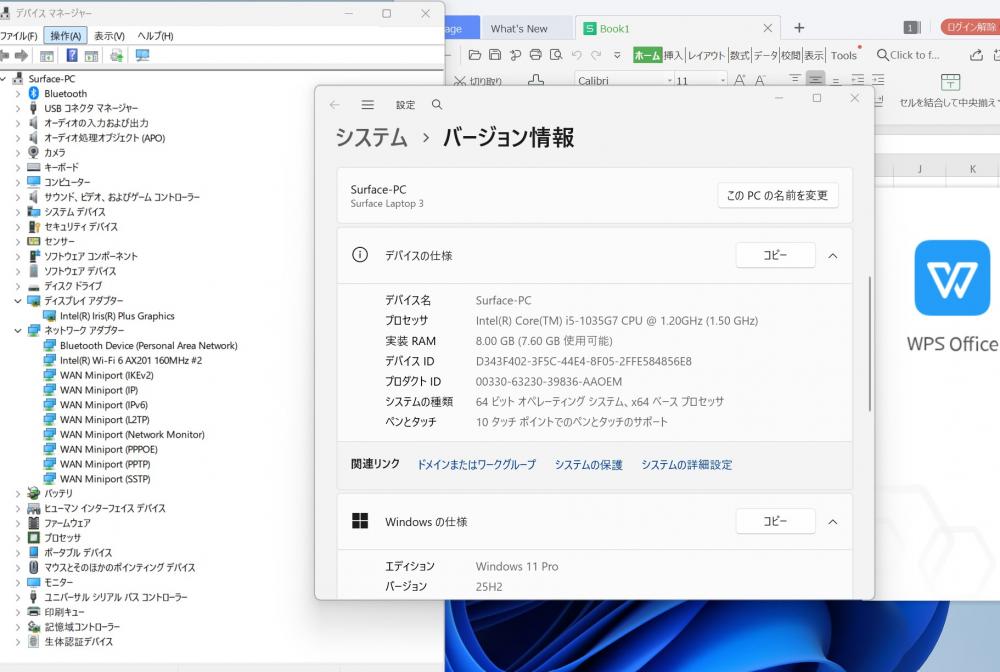The width and height of the screenshot is (1000, 672).
Task: Click the update driver toolbar icon
Action: click(117, 56)
